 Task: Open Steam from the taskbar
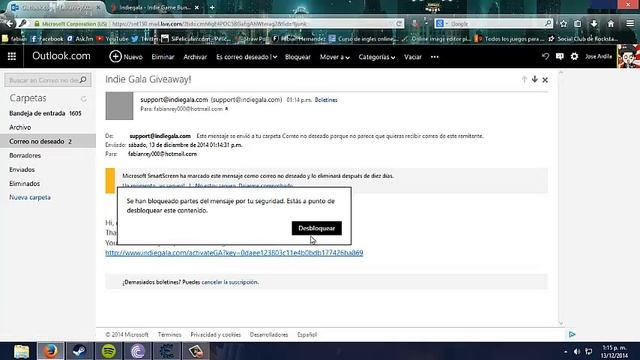tap(80, 351)
